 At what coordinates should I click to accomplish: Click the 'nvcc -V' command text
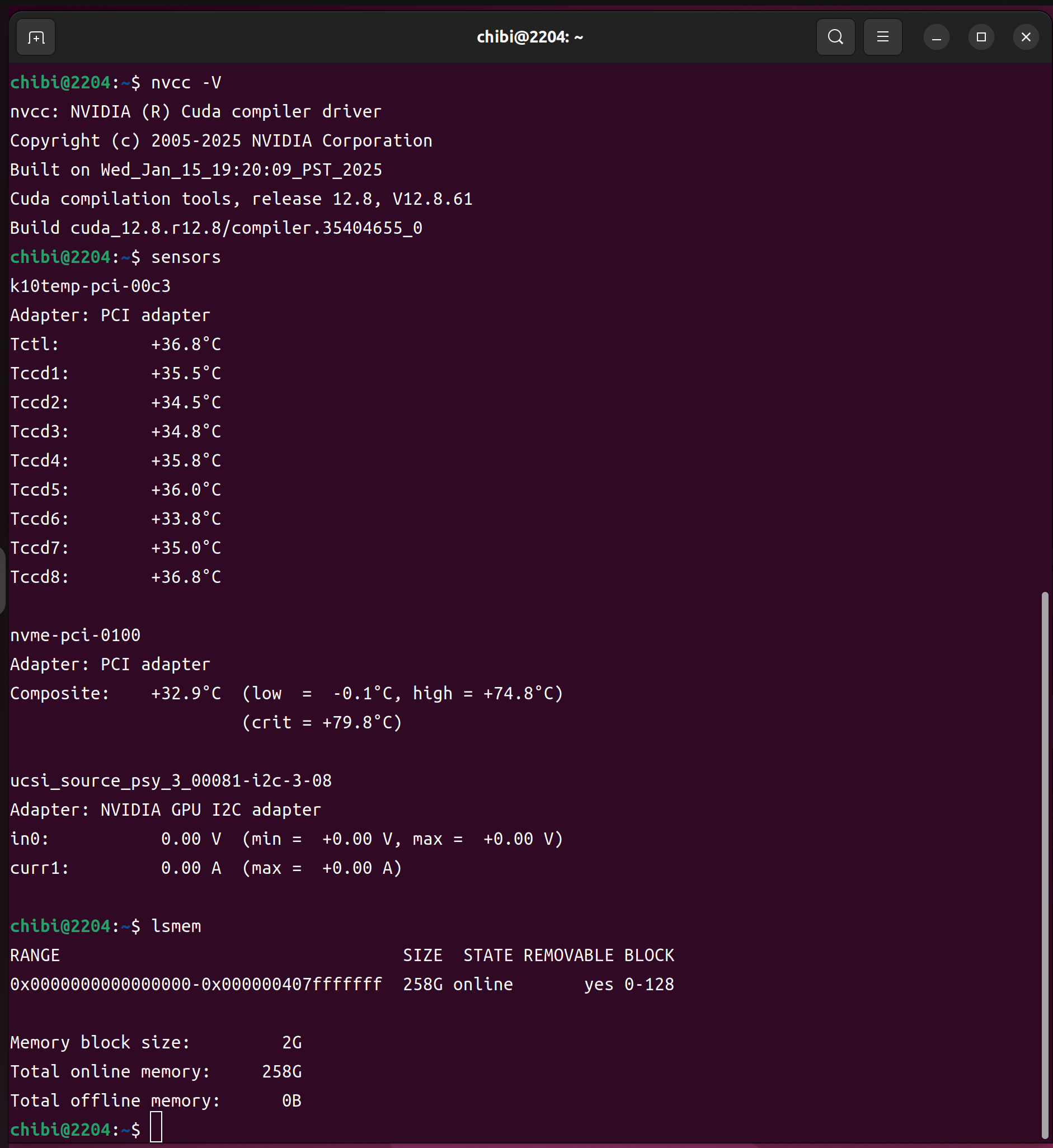[x=186, y=83]
